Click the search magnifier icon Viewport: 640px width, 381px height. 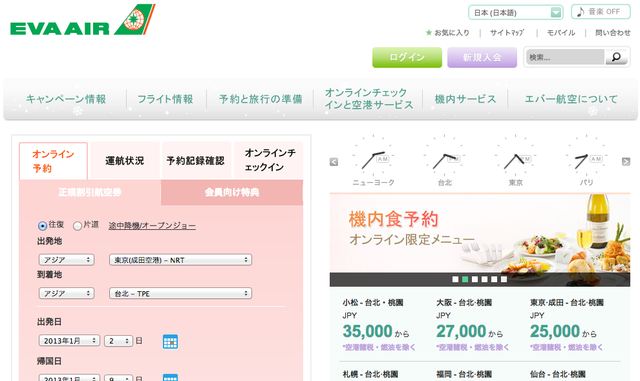pos(616,57)
